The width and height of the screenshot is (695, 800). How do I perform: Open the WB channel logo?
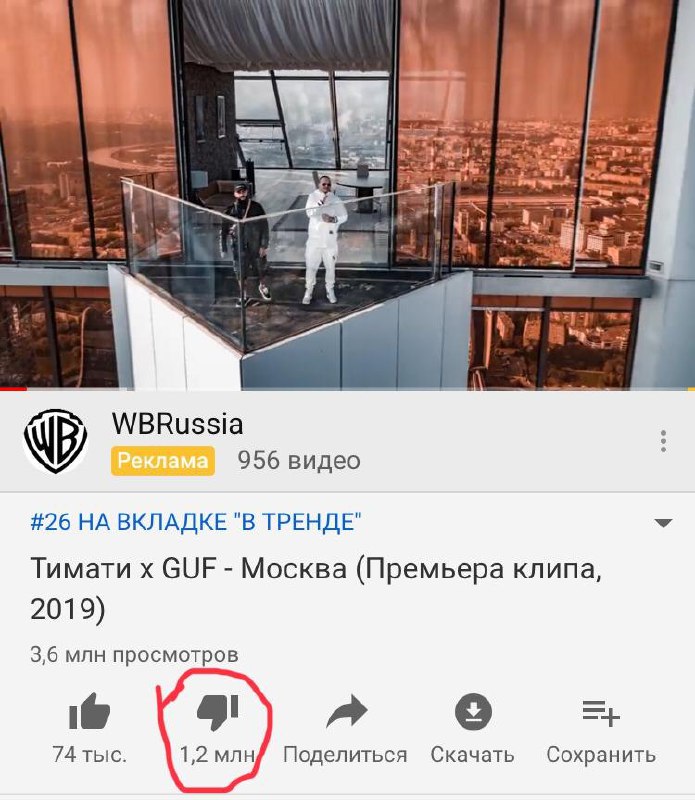(55, 441)
